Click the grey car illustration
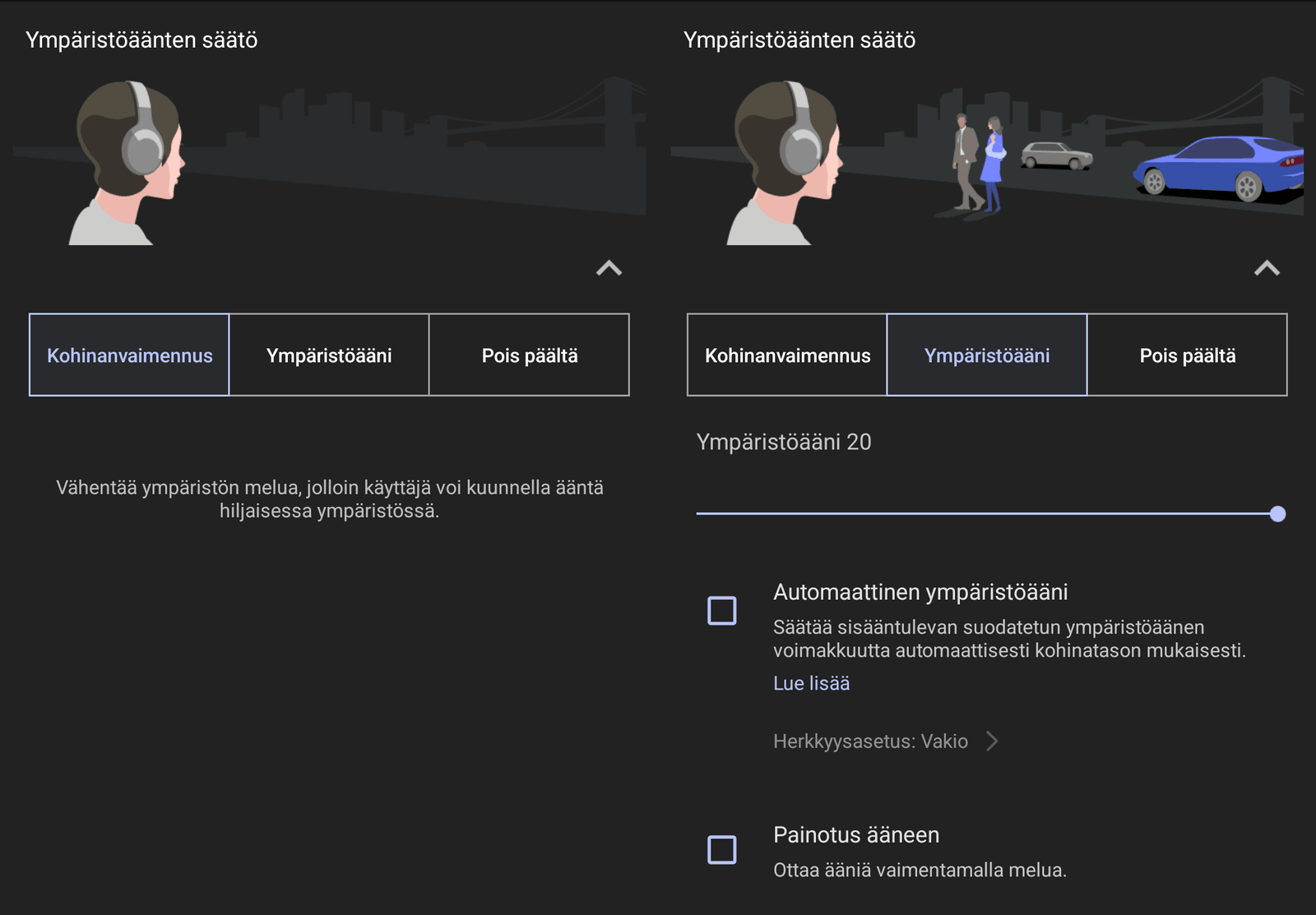The height and width of the screenshot is (915, 1316). [x=1056, y=156]
